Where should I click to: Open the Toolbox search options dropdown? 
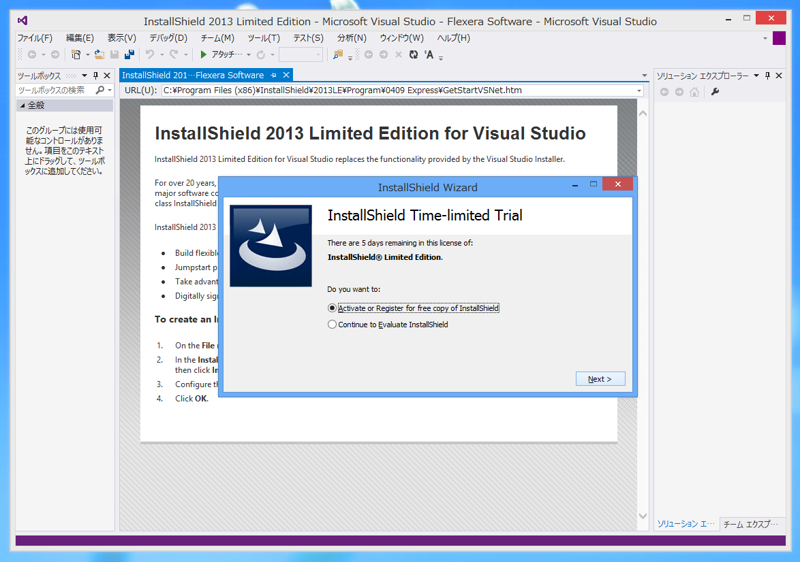click(x=110, y=90)
